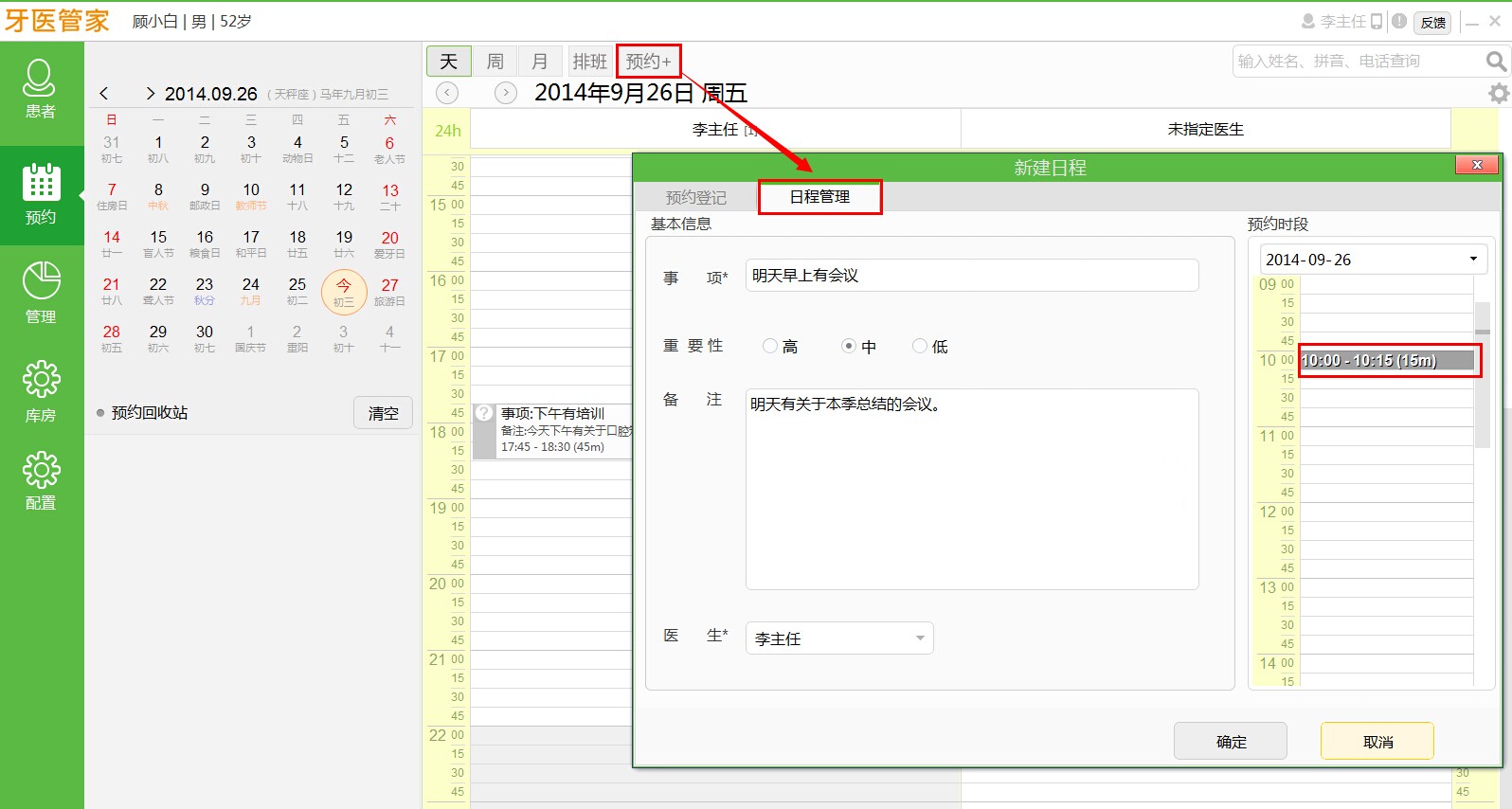Expand the 2014-09-26 date dropdown
The width and height of the screenshot is (1512, 809).
click(x=1472, y=260)
